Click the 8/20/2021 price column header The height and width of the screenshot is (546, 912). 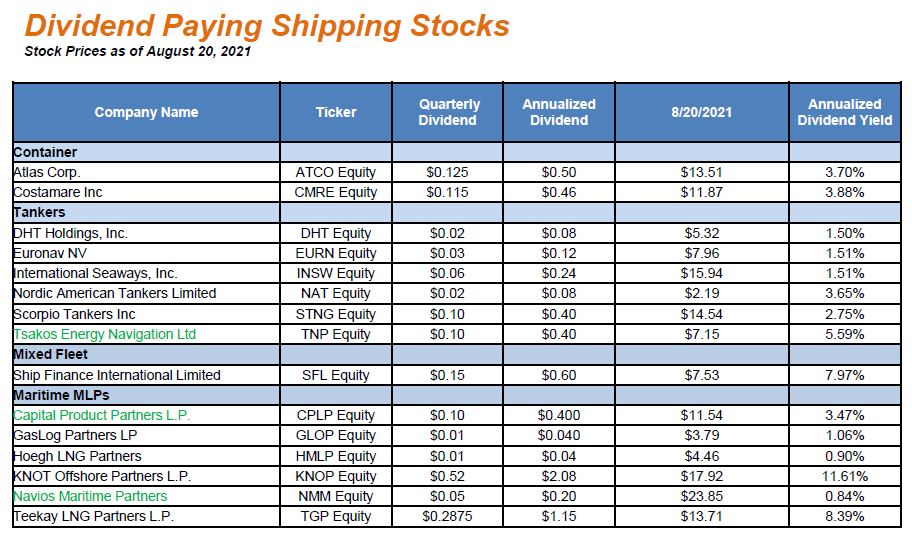click(x=701, y=112)
